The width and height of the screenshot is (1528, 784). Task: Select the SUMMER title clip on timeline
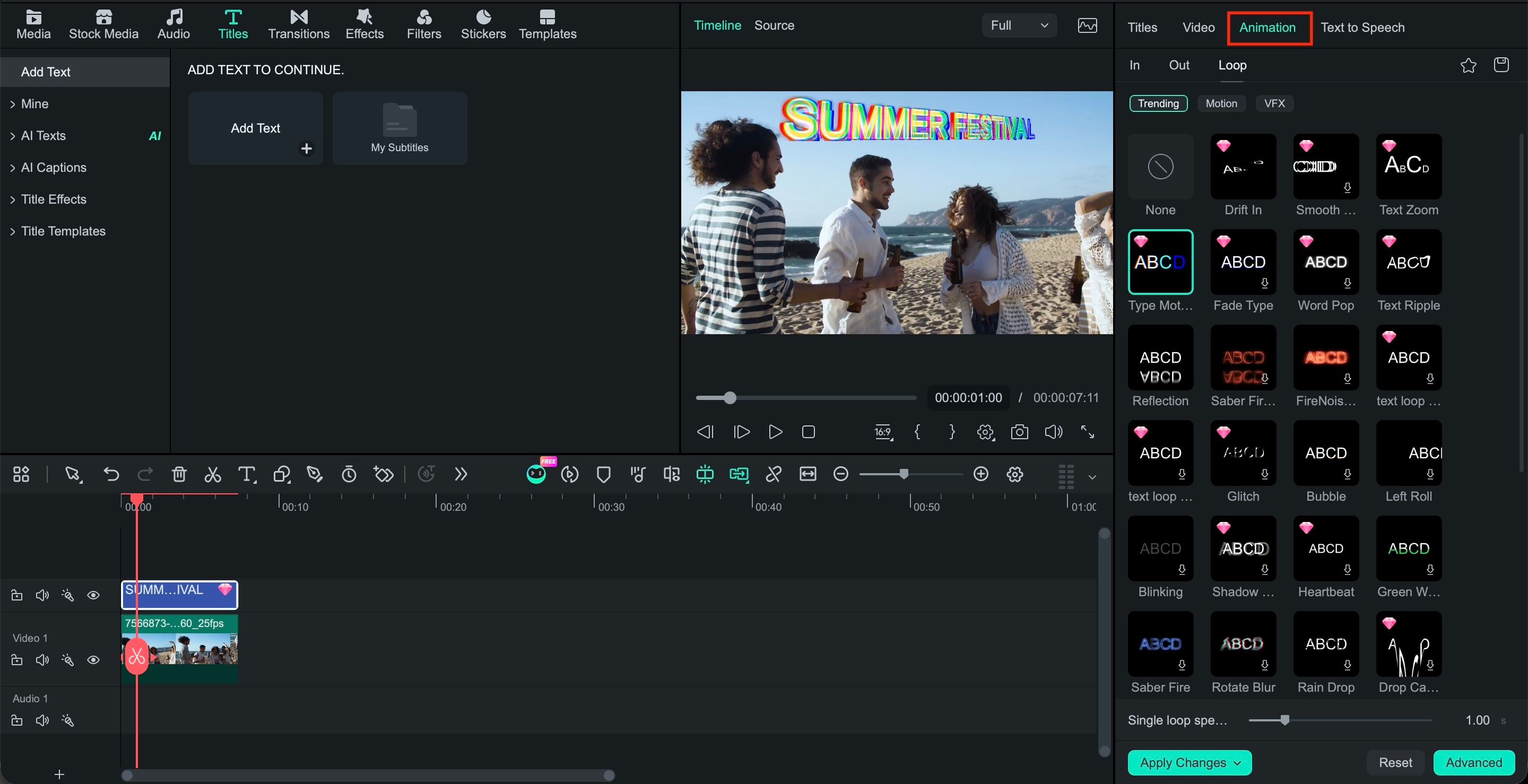click(179, 595)
